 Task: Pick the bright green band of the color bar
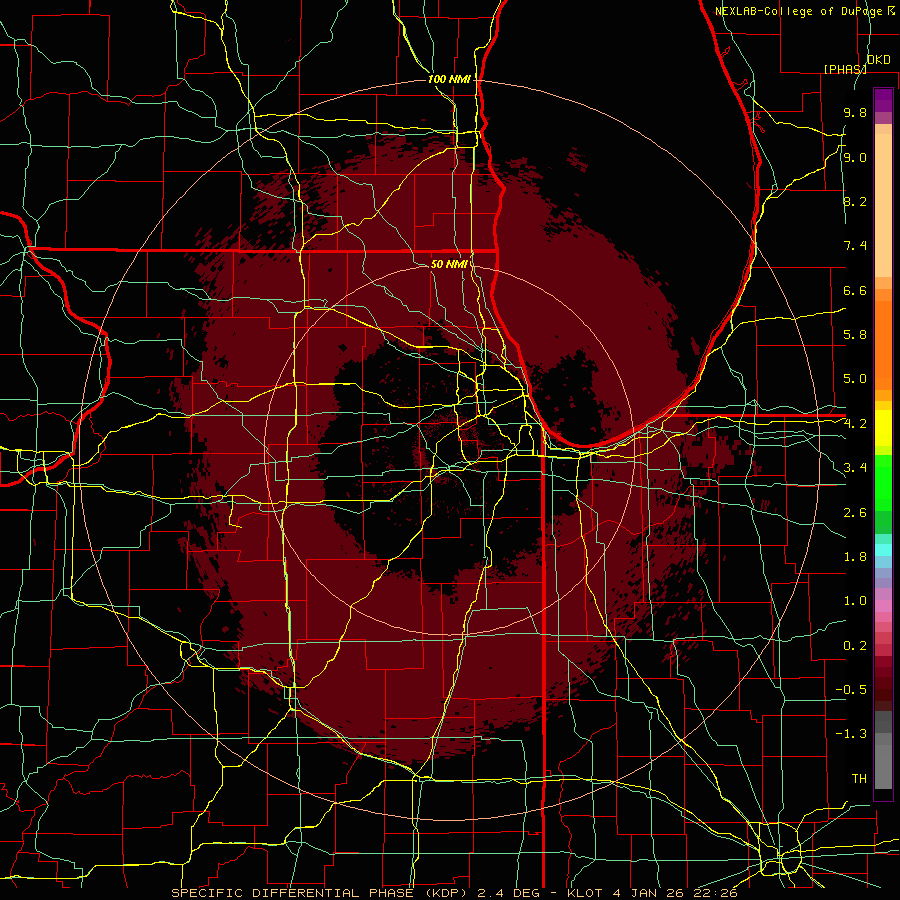883,482
